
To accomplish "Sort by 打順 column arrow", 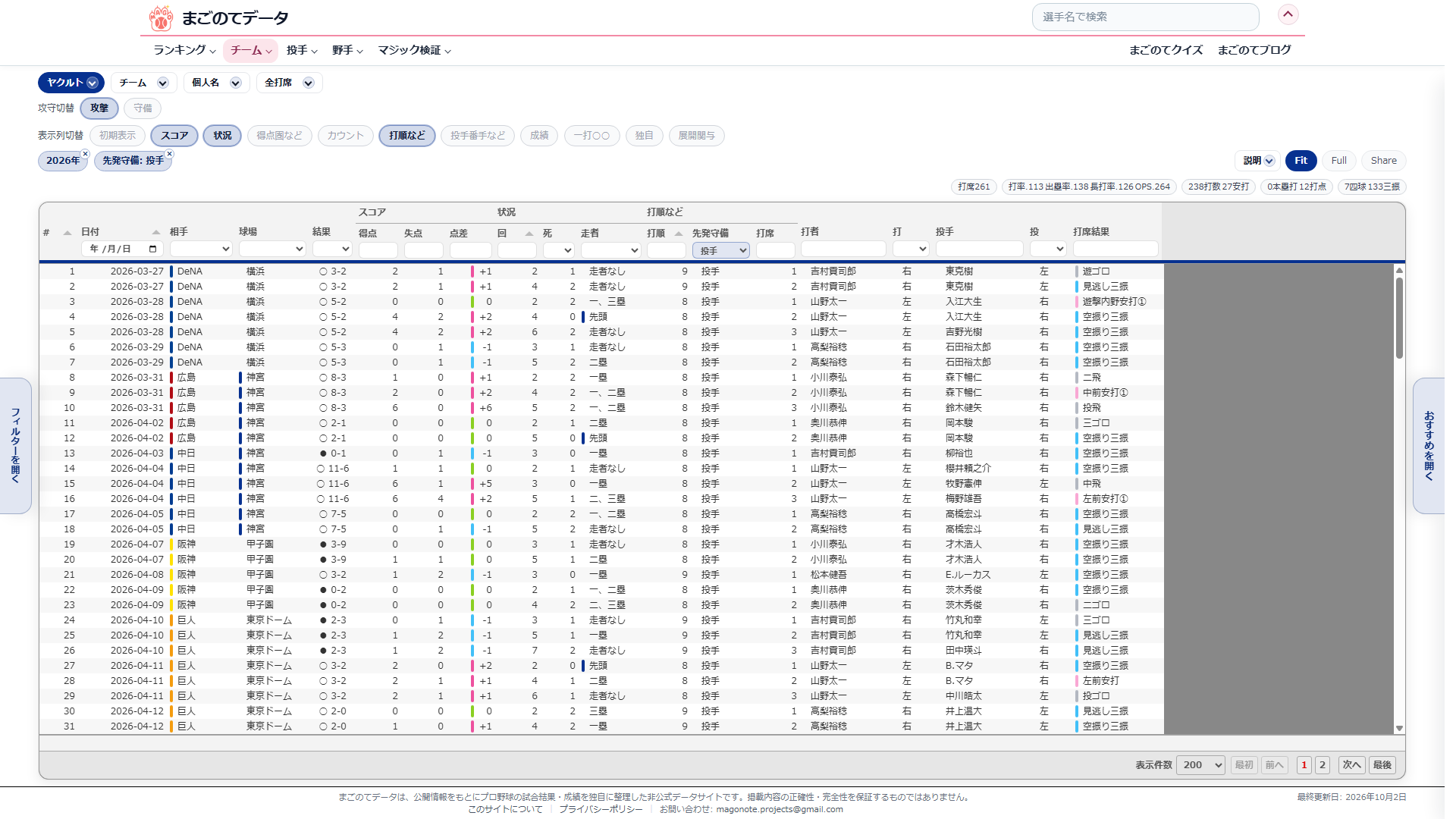I will 678,234.
